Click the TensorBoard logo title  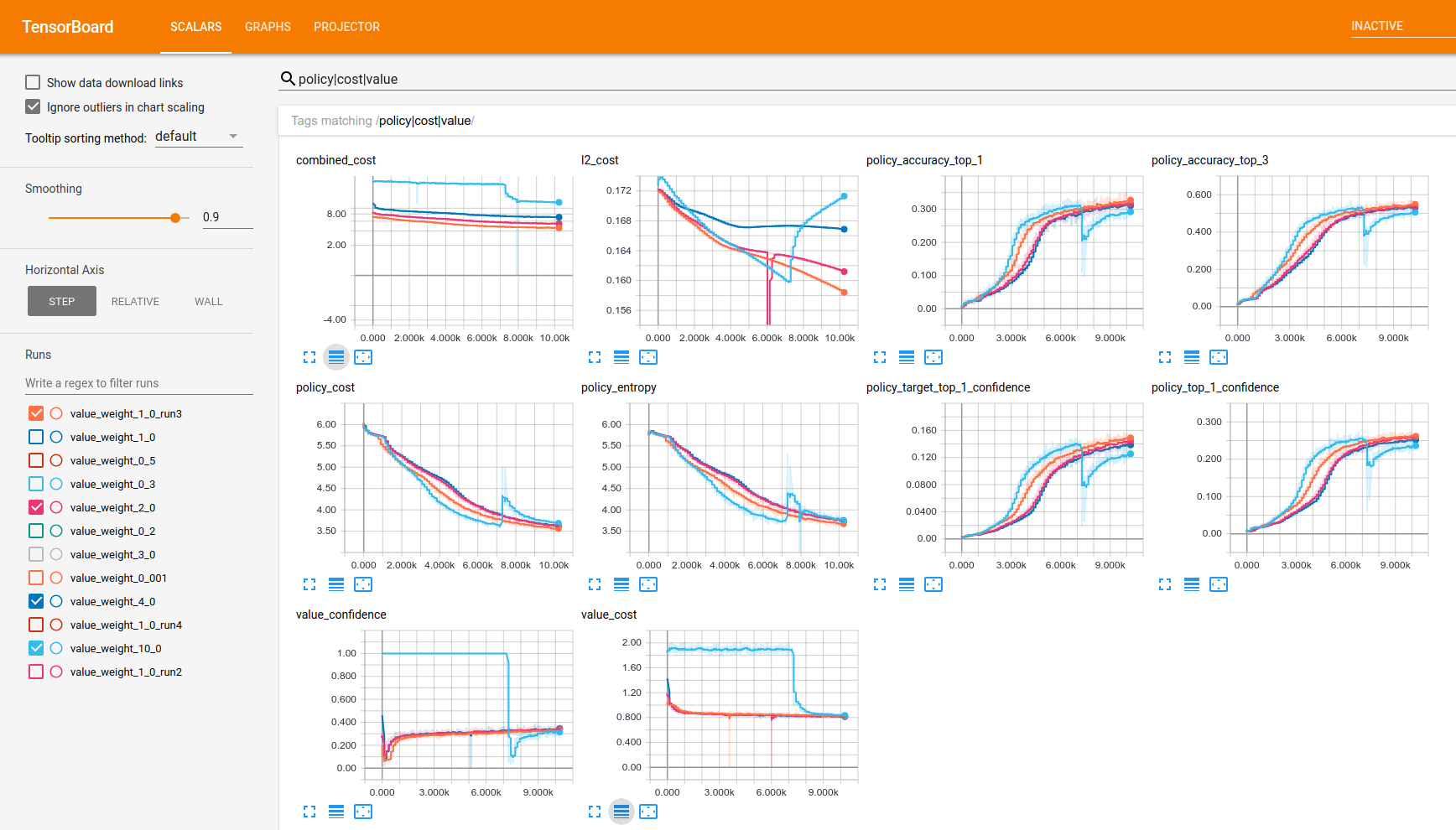click(x=68, y=27)
